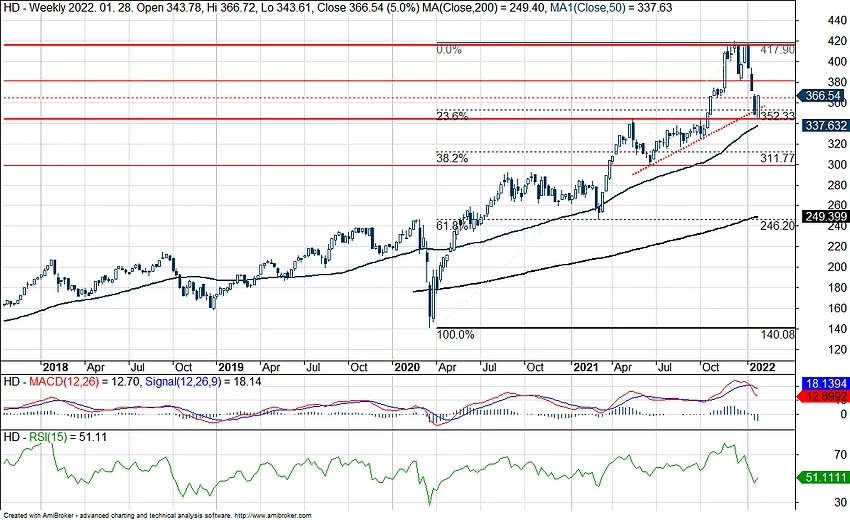Click the 2021 year label on time axis
Viewport: 850px width, 520px height.
[x=586, y=367]
